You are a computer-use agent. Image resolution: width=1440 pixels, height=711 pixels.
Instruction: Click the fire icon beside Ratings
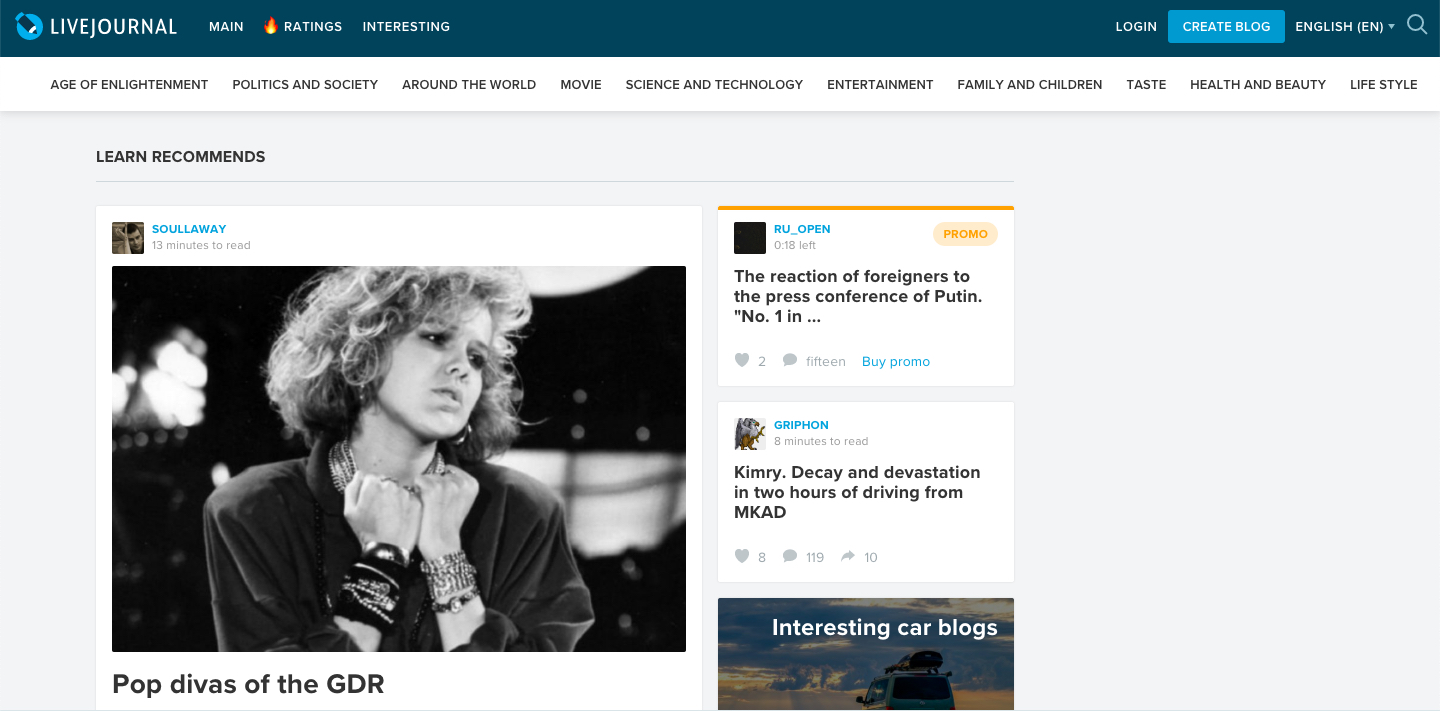click(271, 26)
